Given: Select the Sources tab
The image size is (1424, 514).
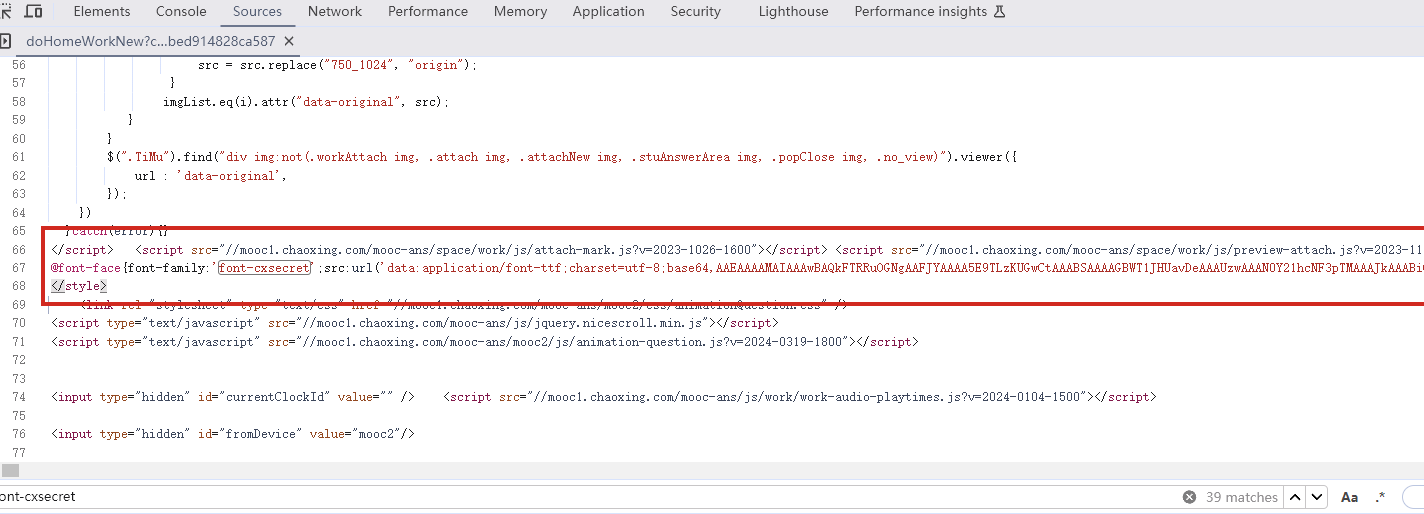Looking at the screenshot, I should click(257, 12).
